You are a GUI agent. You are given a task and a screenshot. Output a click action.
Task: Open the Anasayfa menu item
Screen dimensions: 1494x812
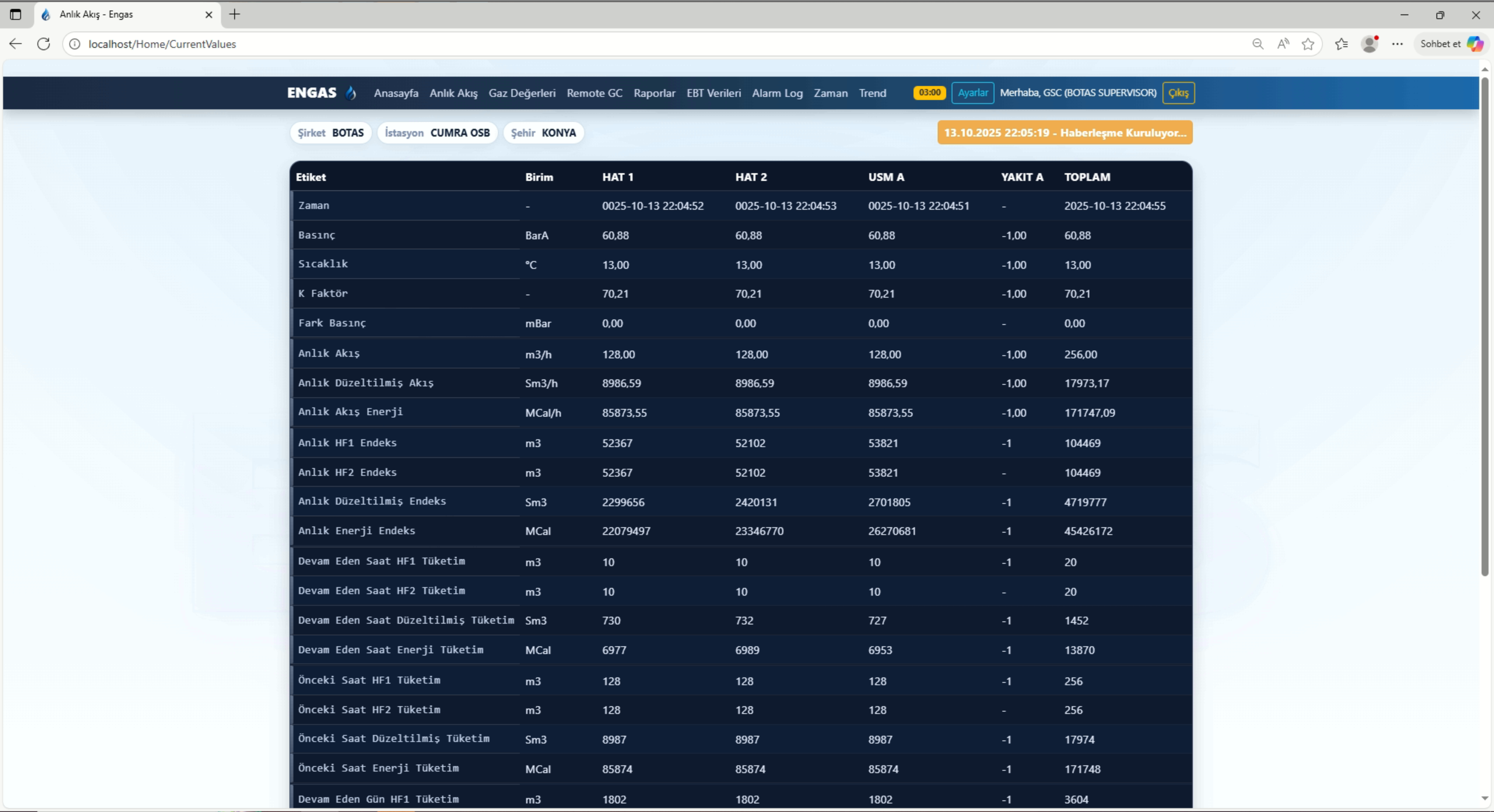click(x=396, y=93)
